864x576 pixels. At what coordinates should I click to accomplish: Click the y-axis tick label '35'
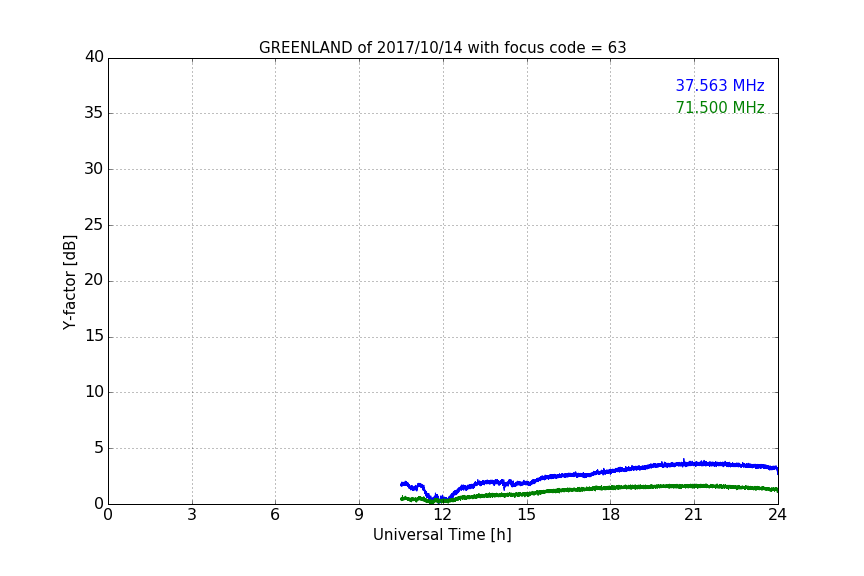click(94, 113)
